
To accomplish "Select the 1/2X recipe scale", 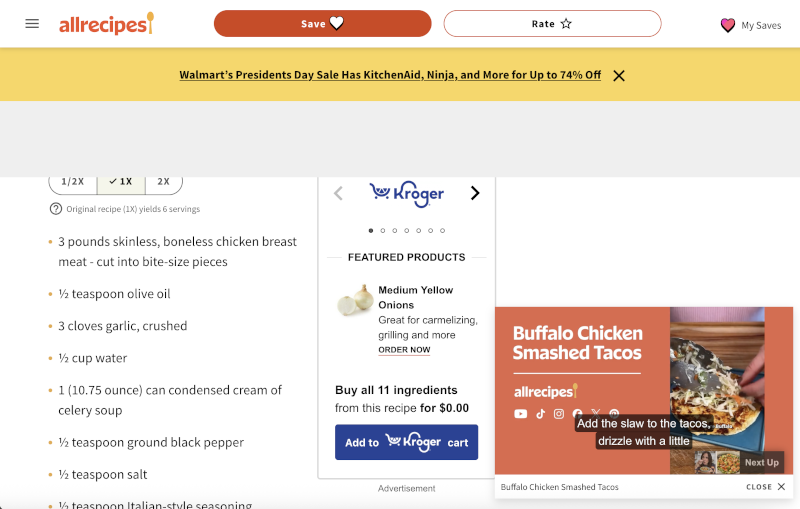I will click(73, 182).
